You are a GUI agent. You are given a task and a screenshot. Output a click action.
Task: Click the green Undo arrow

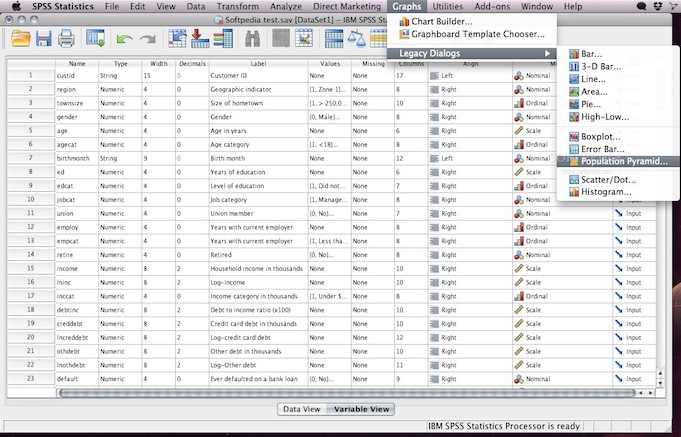pyautogui.click(x=124, y=39)
